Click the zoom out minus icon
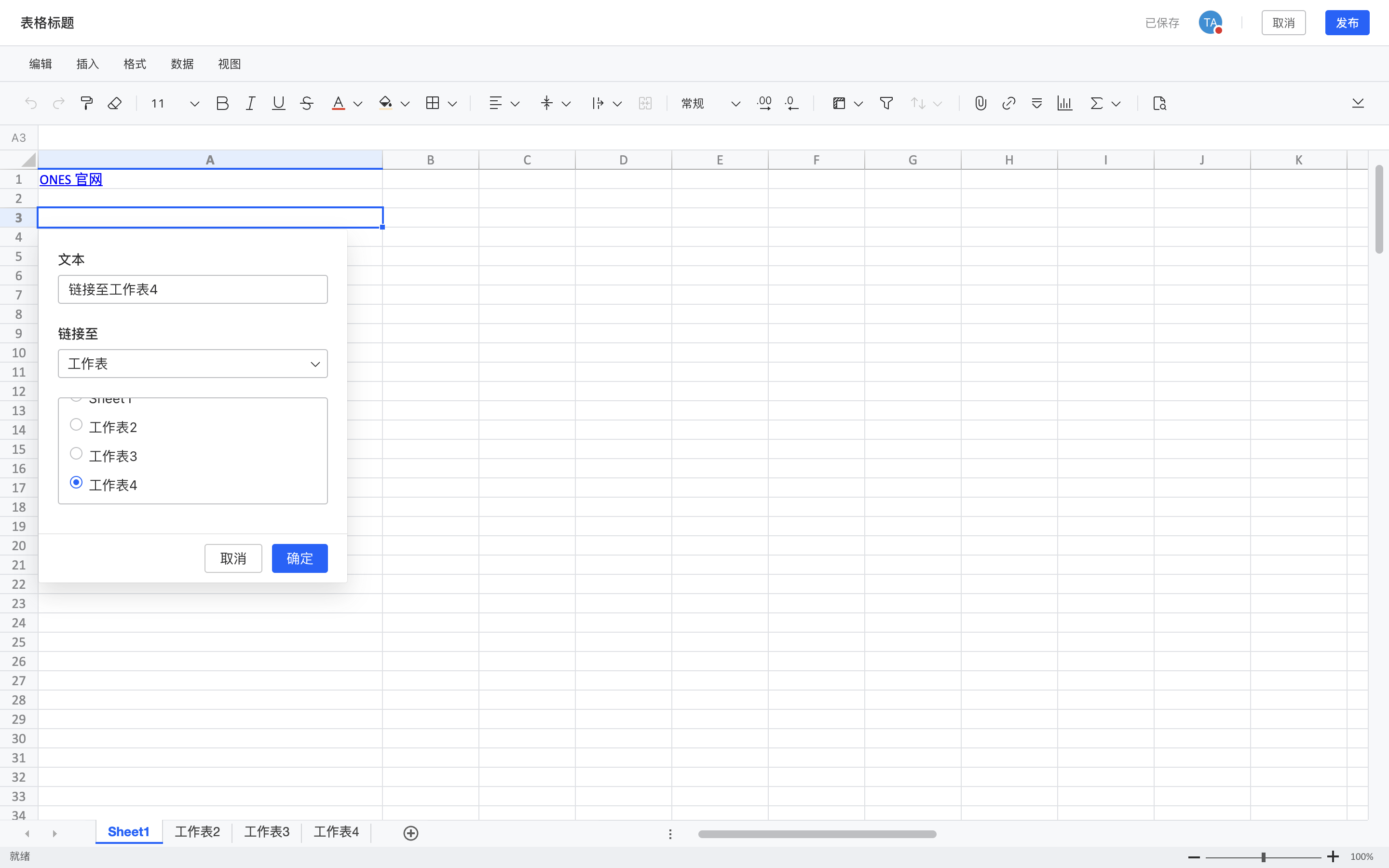 (1194, 857)
